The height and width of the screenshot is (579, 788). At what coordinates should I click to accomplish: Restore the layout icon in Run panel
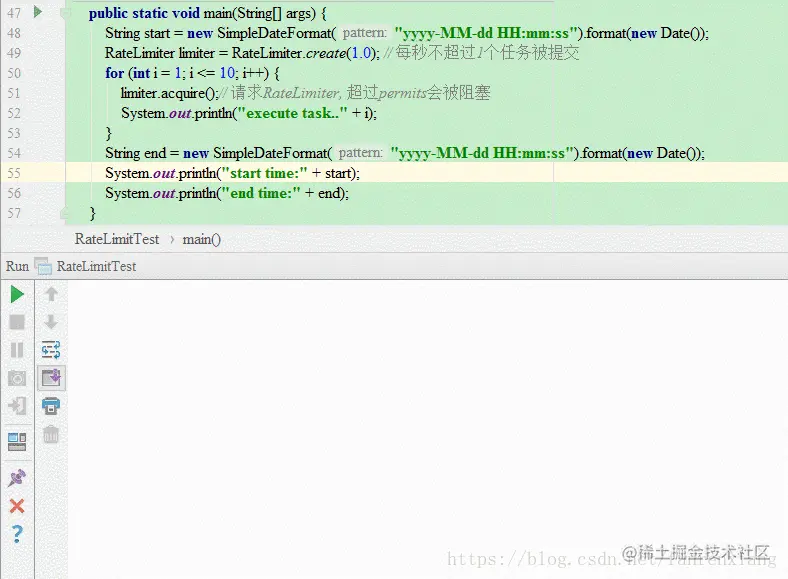[17, 441]
